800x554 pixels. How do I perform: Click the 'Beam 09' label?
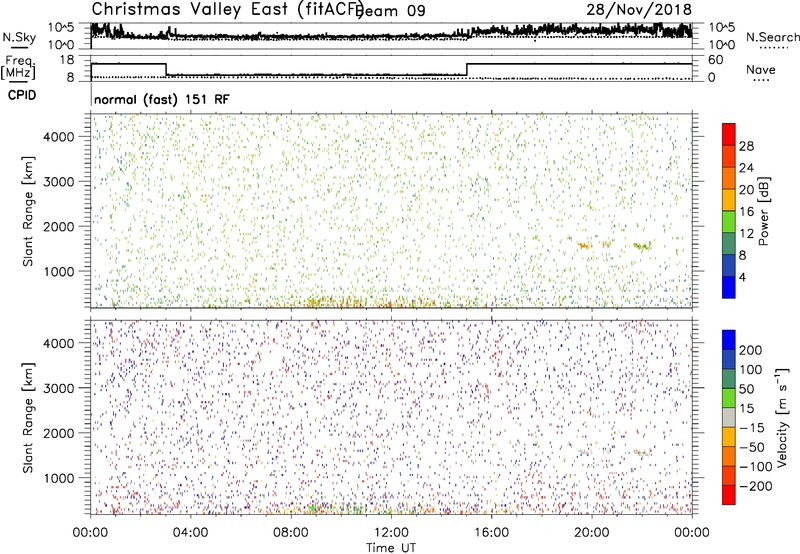pos(390,11)
